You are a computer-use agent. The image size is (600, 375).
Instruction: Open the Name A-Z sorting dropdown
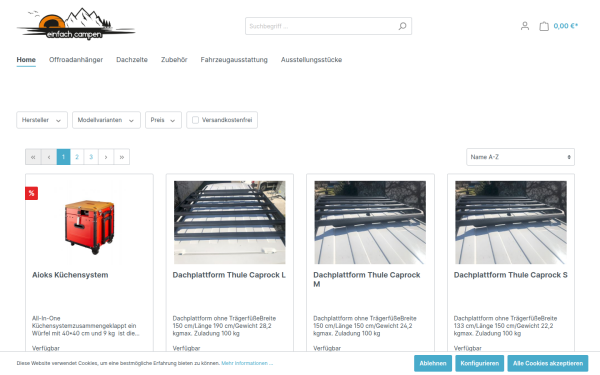520,157
